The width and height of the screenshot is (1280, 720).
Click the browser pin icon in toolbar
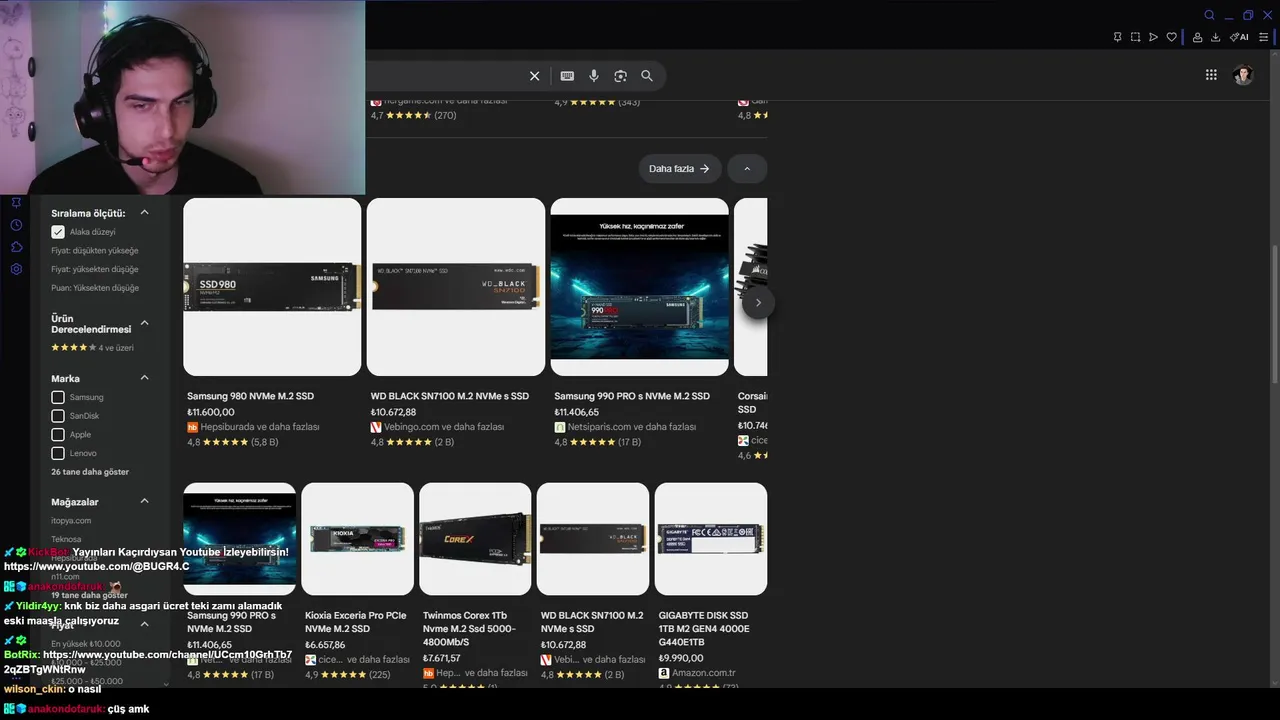1117,37
